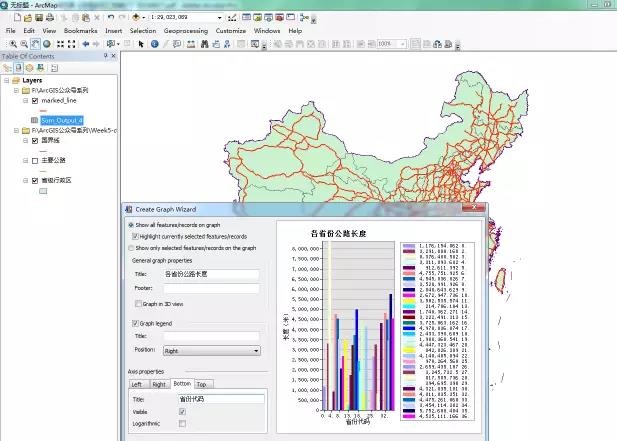This screenshot has height=441, width=617.
Task: Open the ModelBuilder window icon
Action: coord(304,17)
